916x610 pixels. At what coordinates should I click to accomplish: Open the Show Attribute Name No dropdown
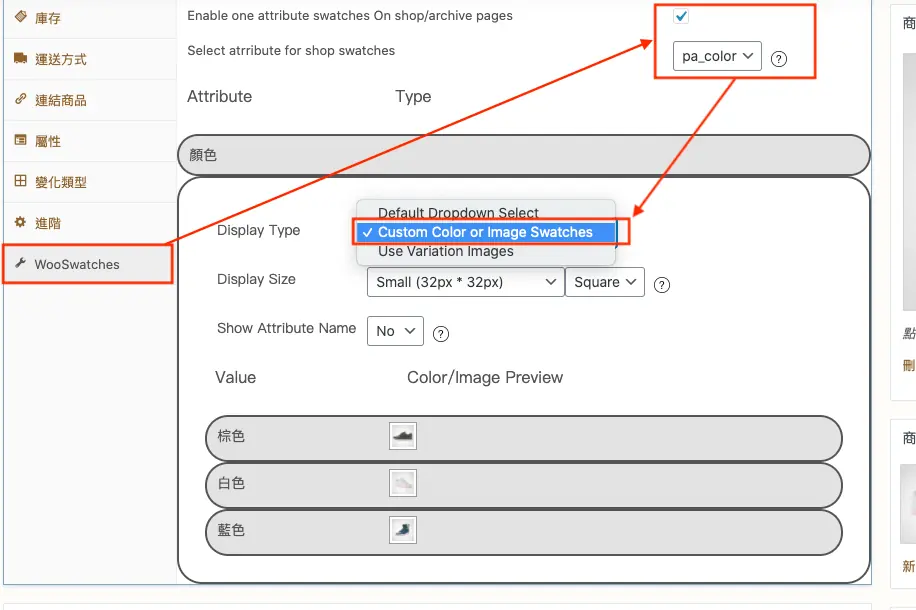click(395, 331)
